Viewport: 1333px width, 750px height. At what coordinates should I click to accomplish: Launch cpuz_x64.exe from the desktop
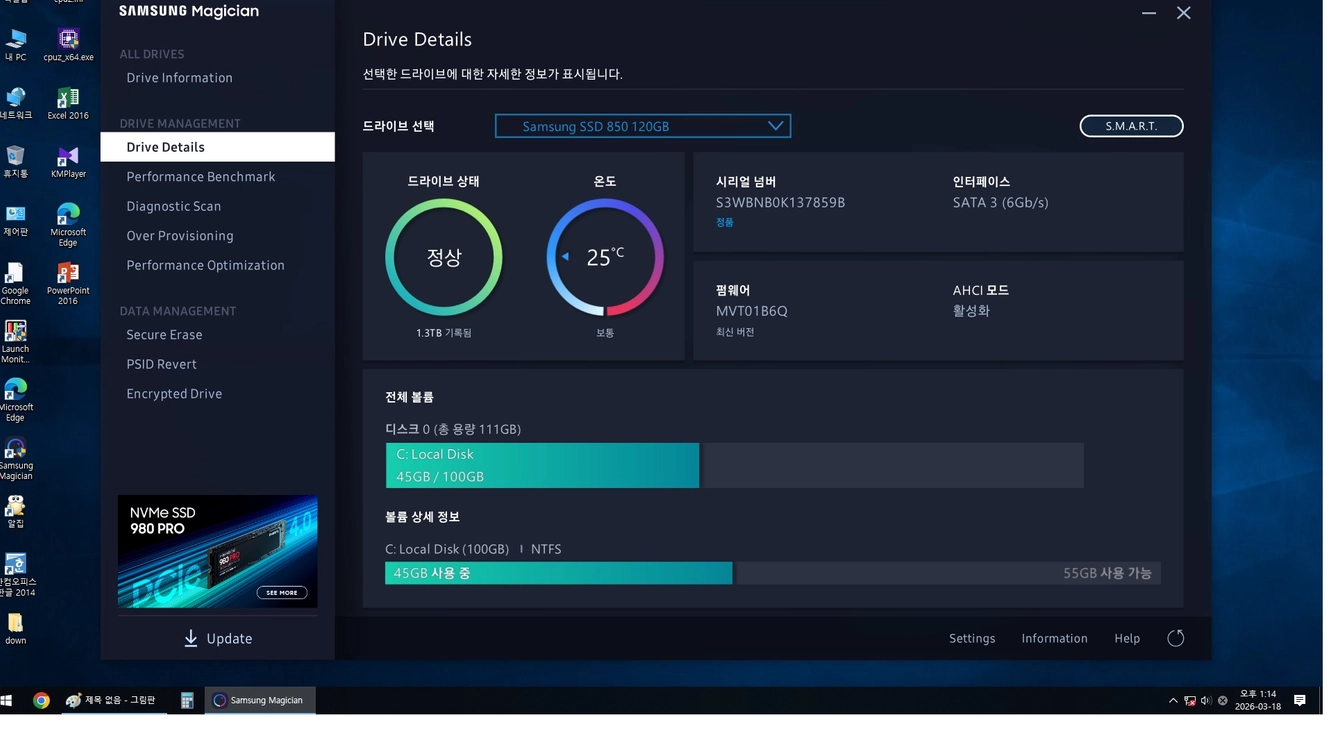[68, 45]
